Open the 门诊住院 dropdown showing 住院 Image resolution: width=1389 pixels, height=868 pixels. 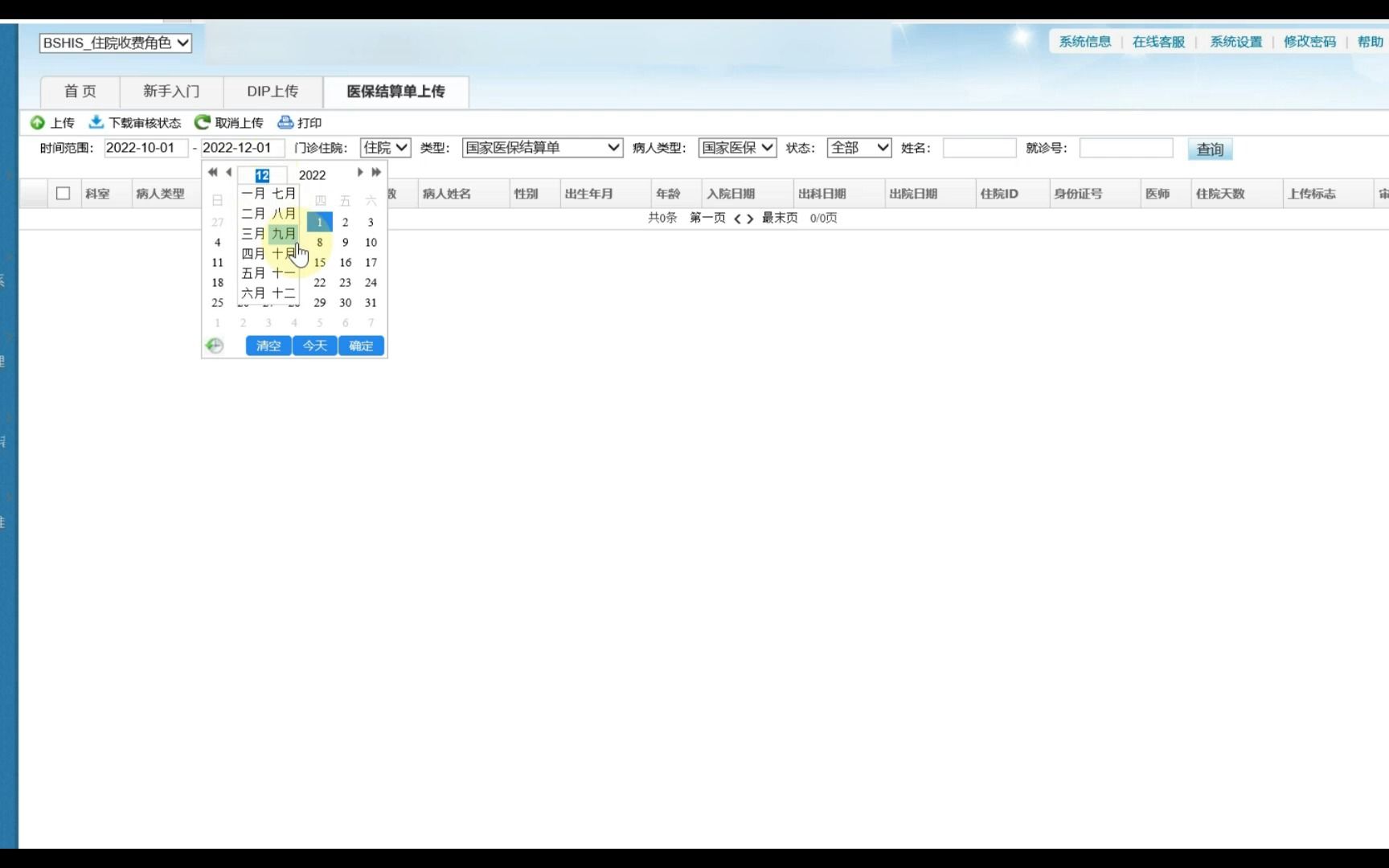click(385, 148)
